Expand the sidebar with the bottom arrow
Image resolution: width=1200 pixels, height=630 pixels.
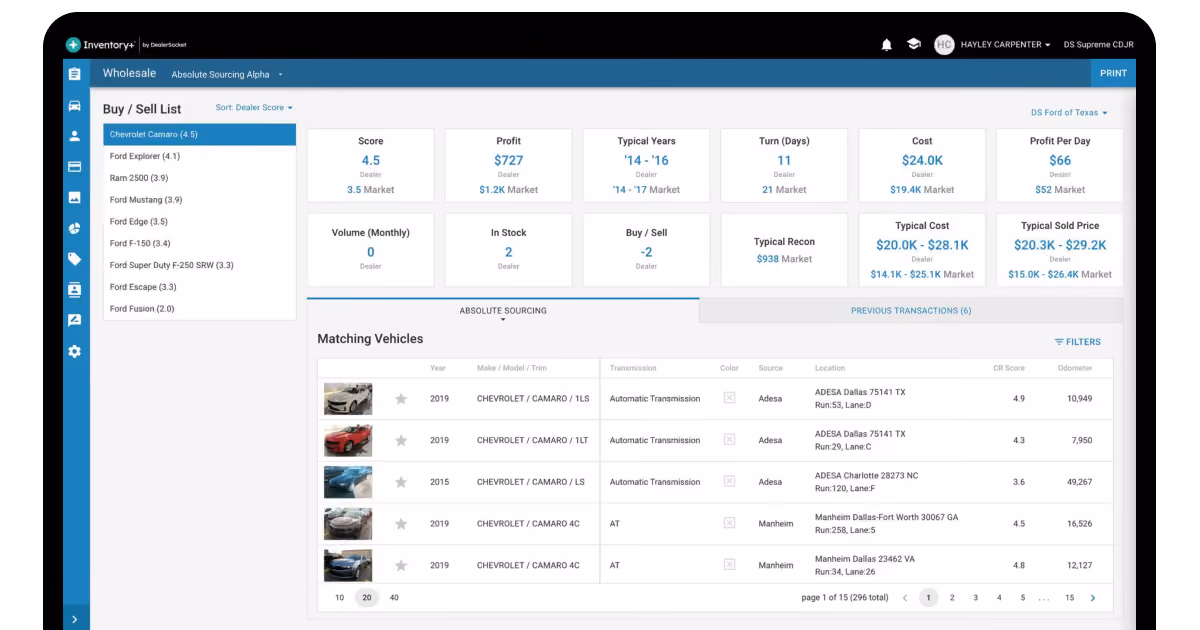pos(75,620)
